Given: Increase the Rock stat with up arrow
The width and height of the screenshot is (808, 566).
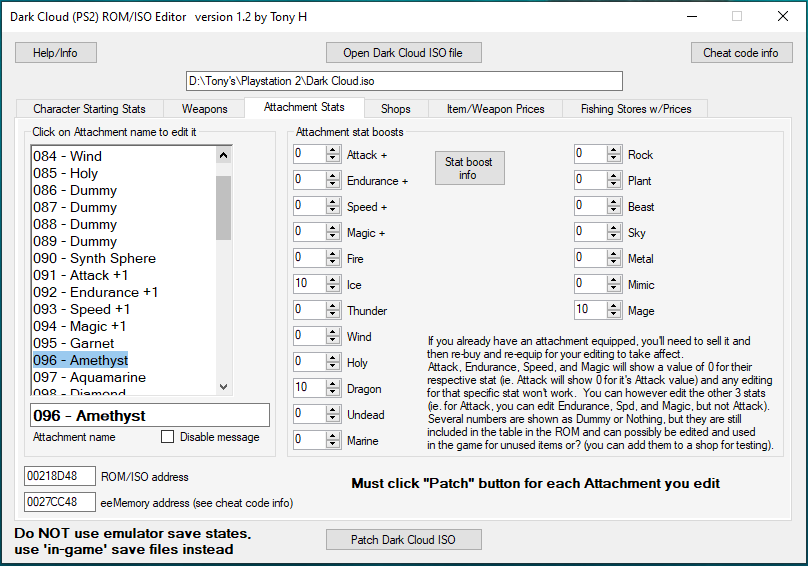Looking at the screenshot, I should click(614, 150).
